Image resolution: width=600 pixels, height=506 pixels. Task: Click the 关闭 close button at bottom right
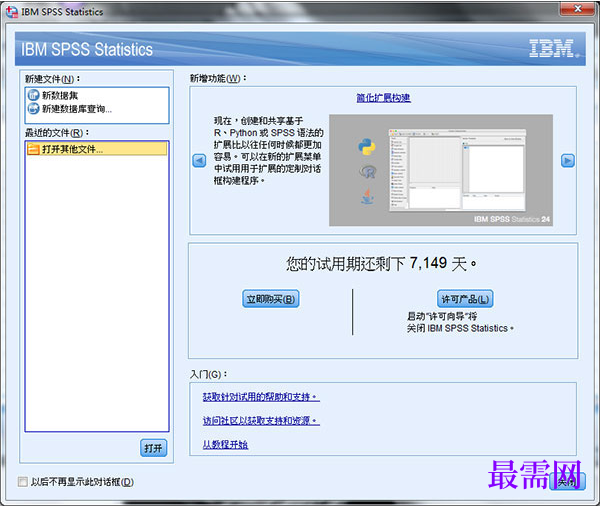[x=567, y=481]
